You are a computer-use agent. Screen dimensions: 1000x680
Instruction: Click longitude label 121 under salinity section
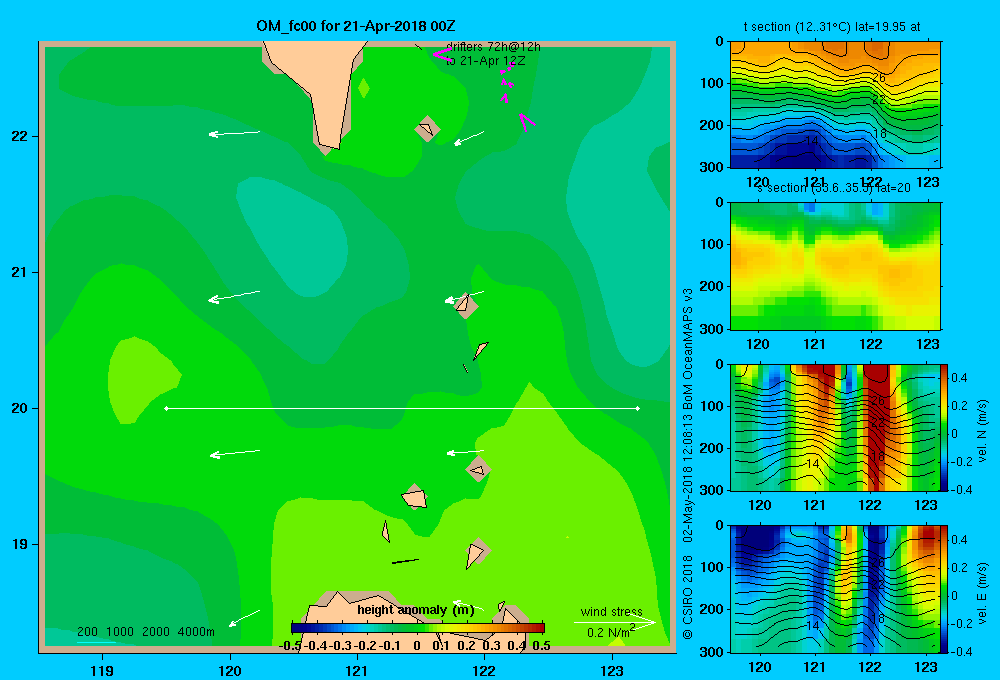coord(814,344)
